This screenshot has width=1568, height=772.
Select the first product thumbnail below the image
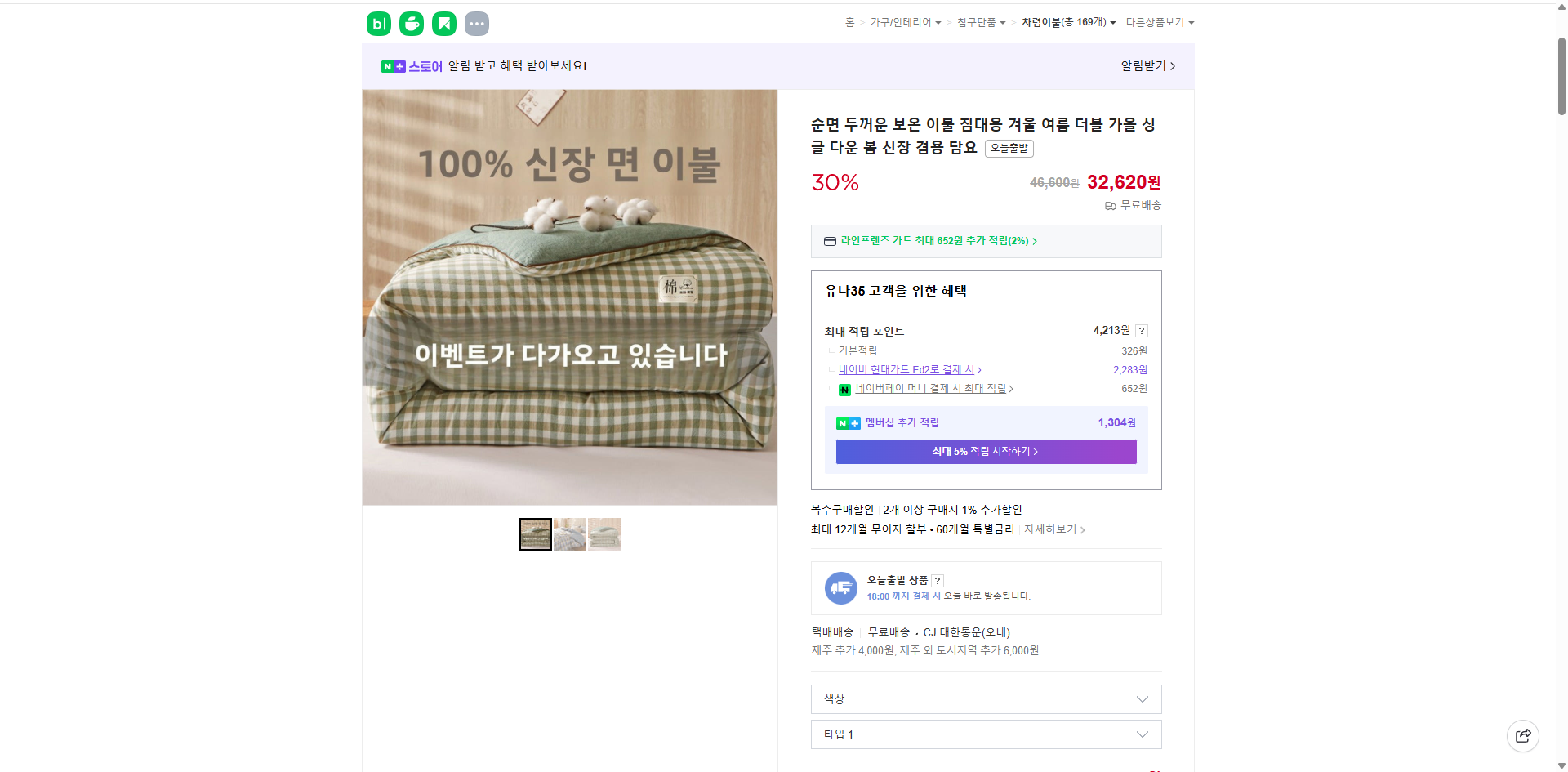click(535, 533)
